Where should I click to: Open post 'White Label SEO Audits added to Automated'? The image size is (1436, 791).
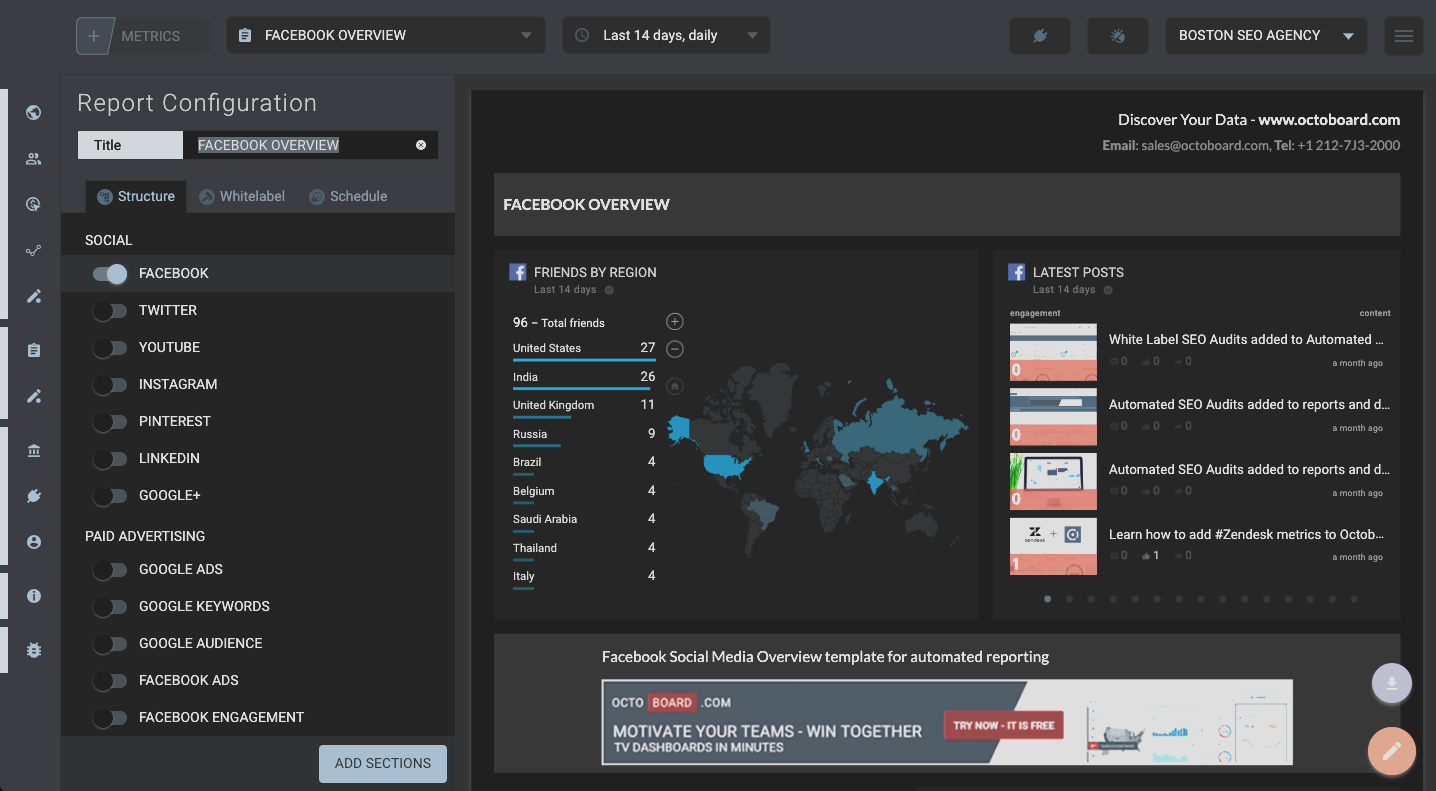click(1246, 340)
